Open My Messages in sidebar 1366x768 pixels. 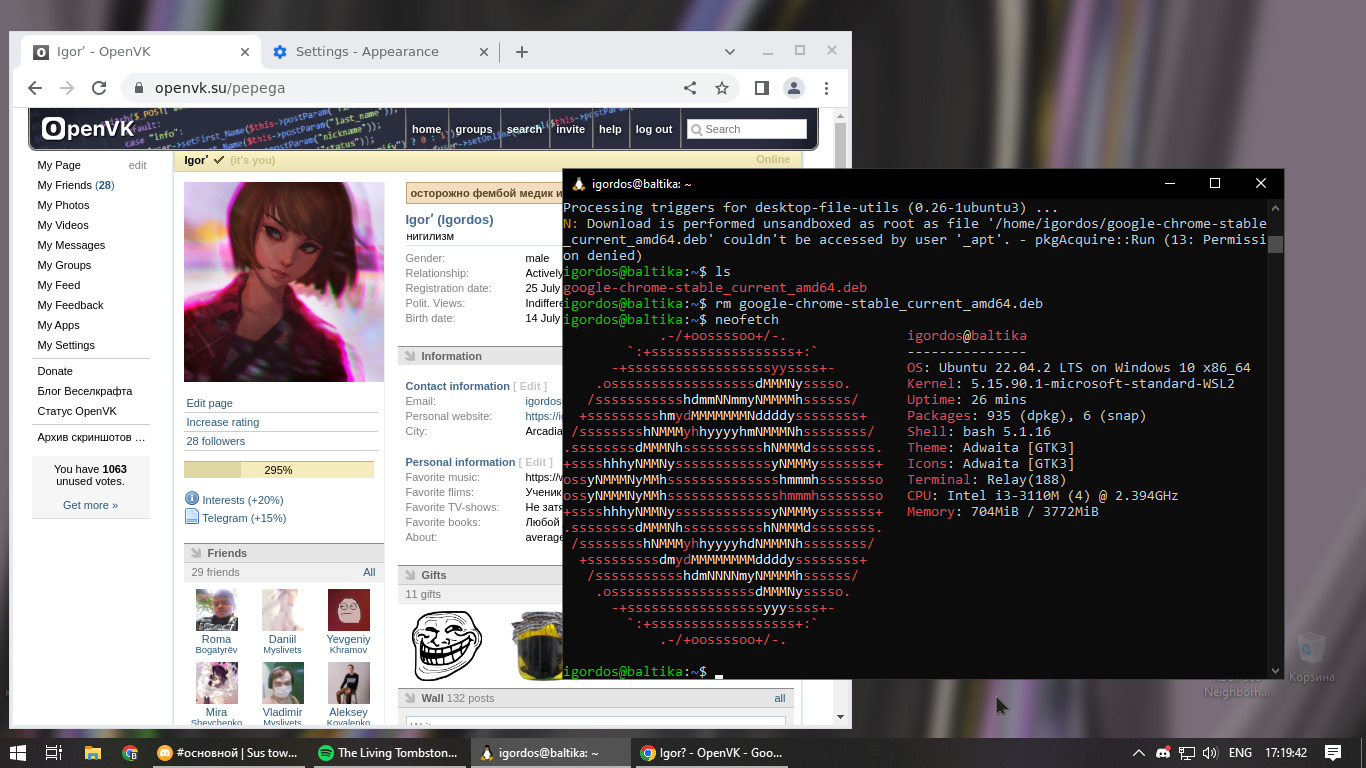coord(71,245)
